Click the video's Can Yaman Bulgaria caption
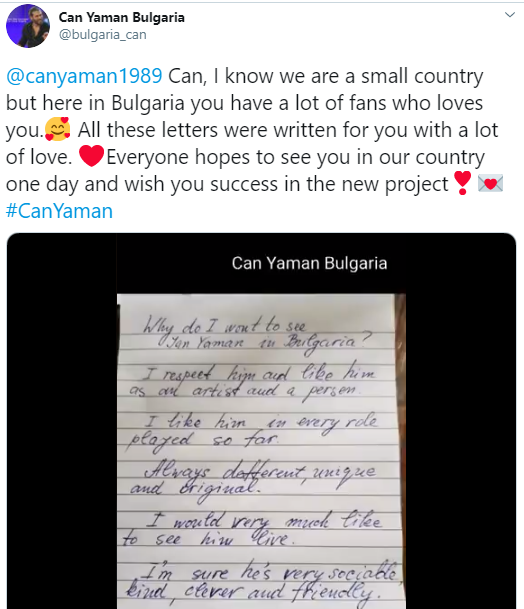The image size is (524, 609). [x=309, y=263]
